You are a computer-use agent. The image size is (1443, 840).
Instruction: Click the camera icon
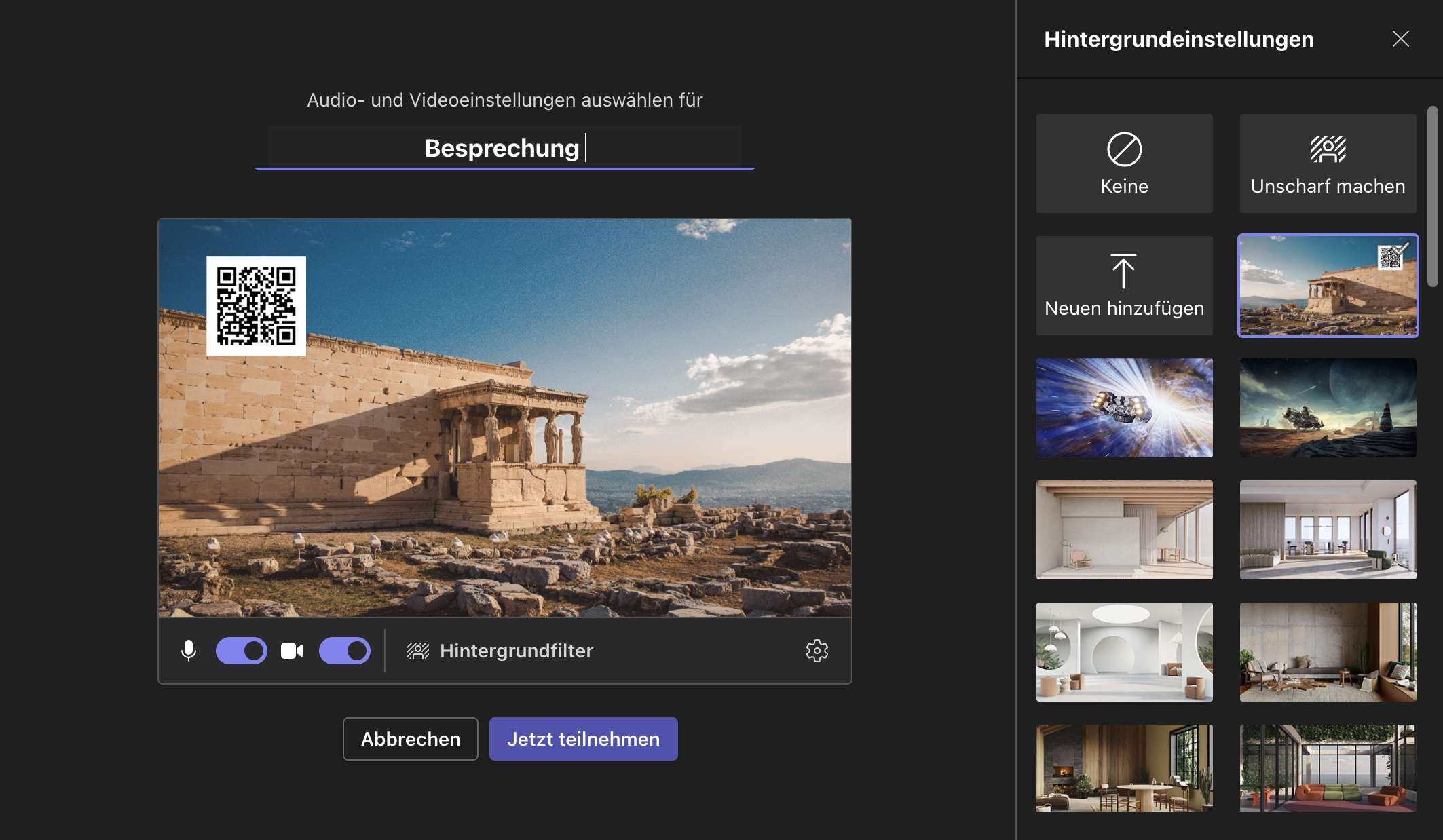pyautogui.click(x=292, y=651)
